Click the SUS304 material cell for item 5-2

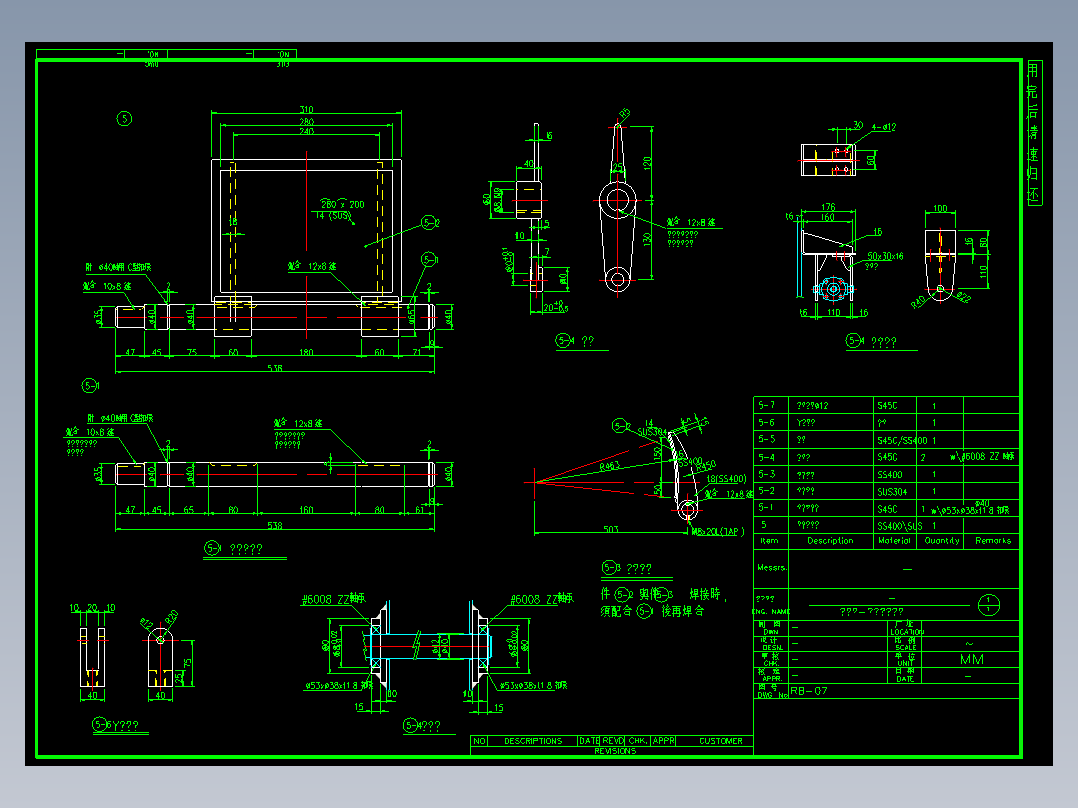[x=894, y=492]
